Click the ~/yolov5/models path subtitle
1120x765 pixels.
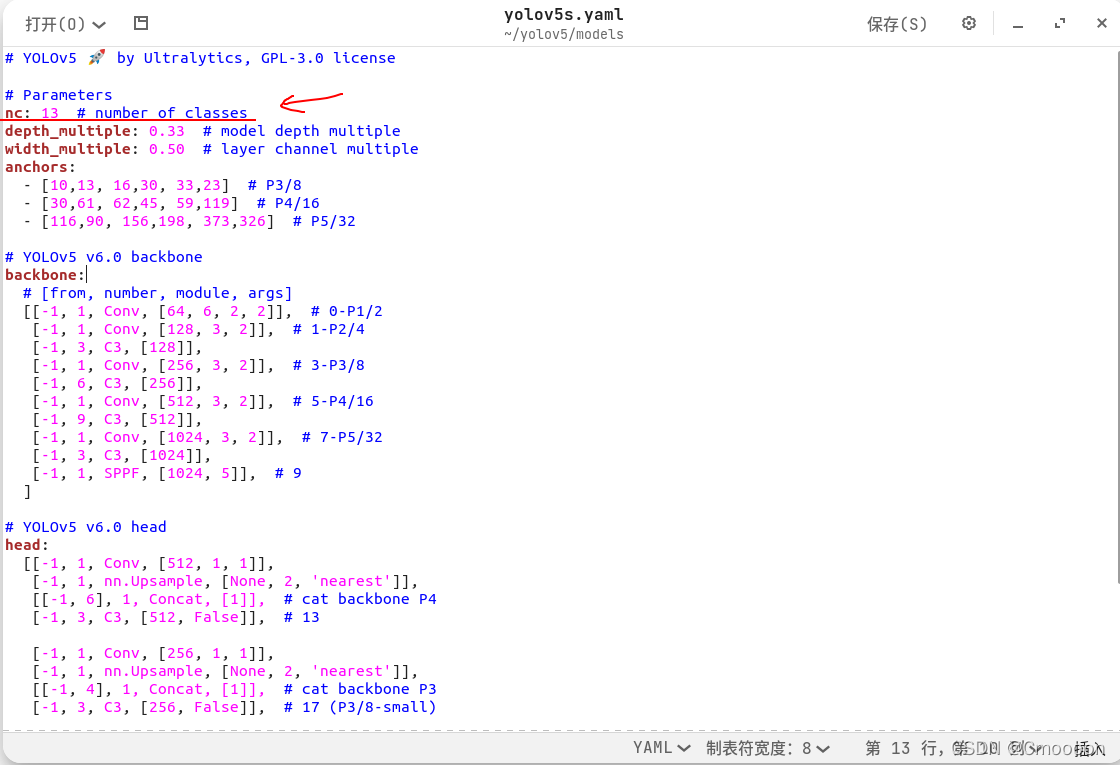[x=564, y=34]
